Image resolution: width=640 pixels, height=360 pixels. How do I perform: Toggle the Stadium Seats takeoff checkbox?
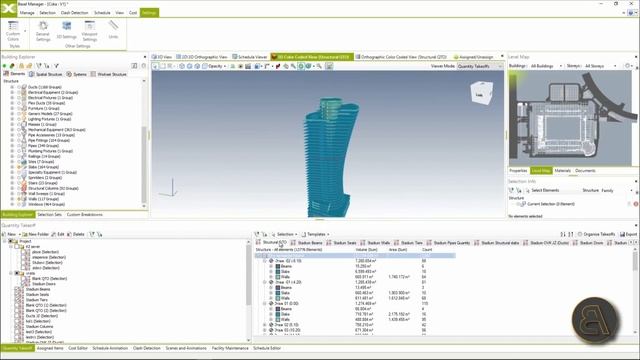click(18, 295)
